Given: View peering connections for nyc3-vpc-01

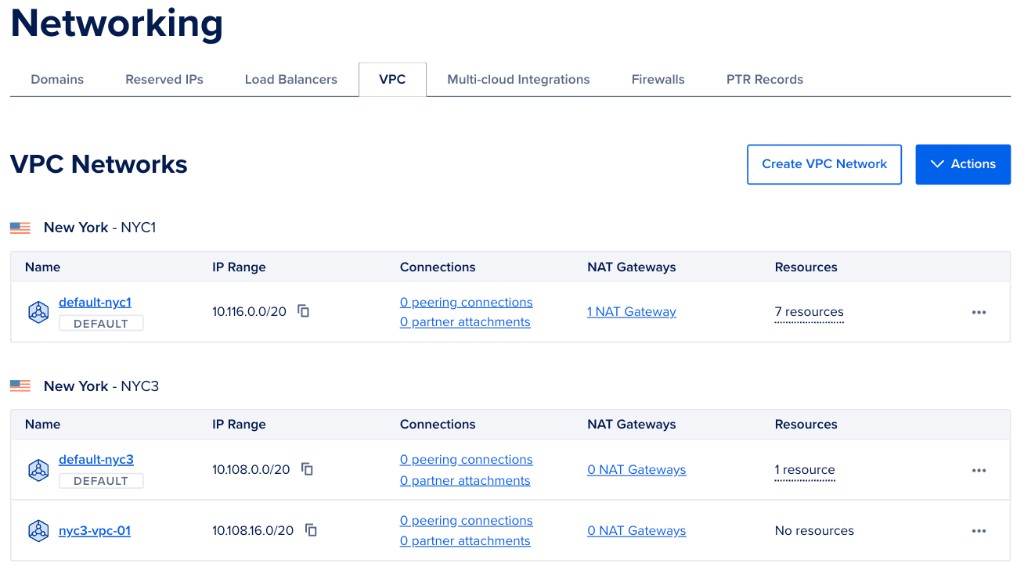Looking at the screenshot, I should [x=466, y=521].
